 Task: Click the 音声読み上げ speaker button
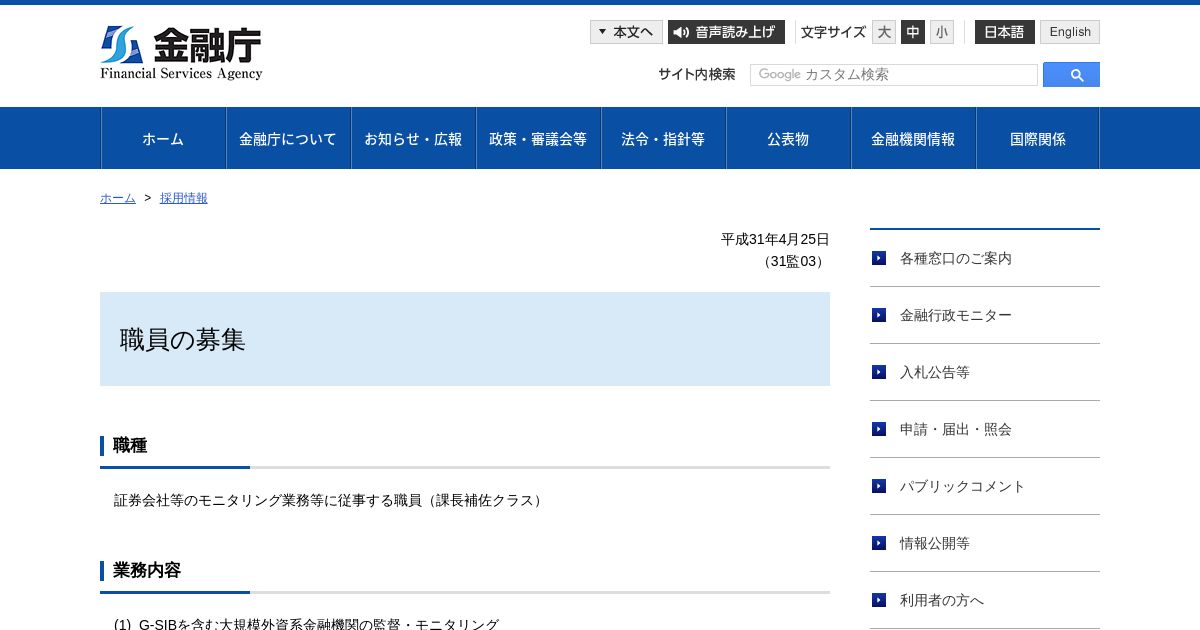point(726,32)
